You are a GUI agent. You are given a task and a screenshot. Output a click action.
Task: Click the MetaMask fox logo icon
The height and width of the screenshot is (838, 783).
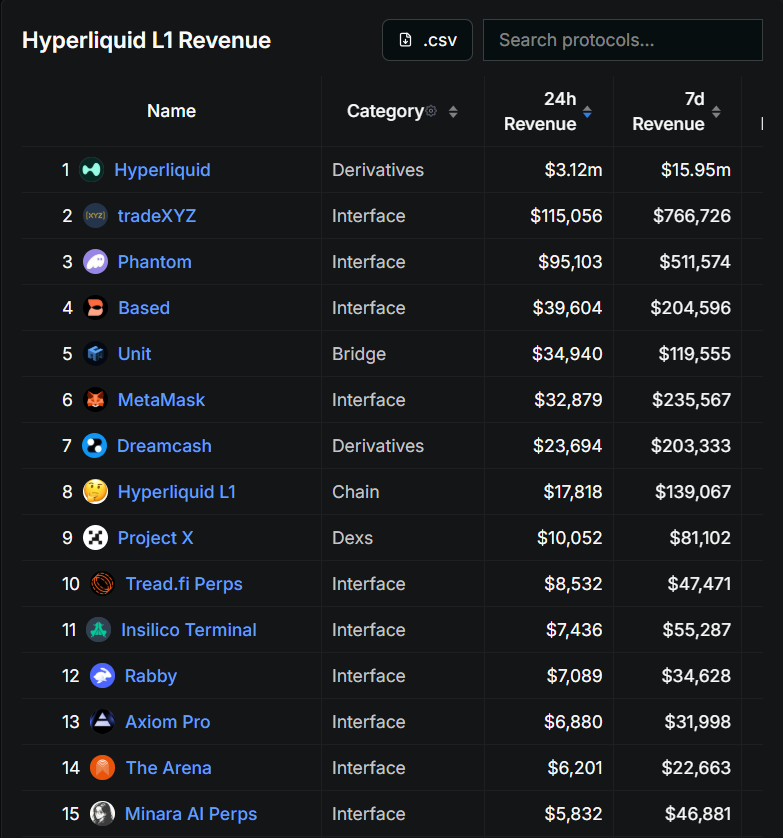(95, 400)
